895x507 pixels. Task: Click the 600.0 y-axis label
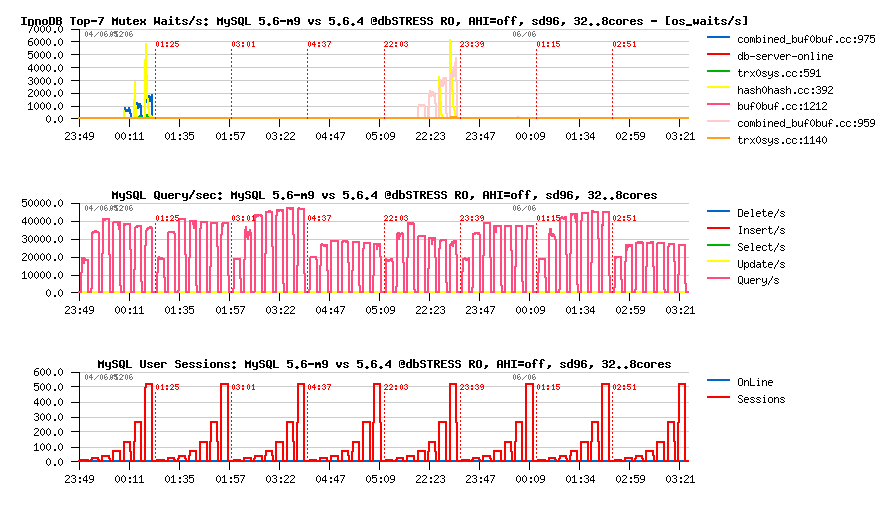pyautogui.click(x=49, y=372)
